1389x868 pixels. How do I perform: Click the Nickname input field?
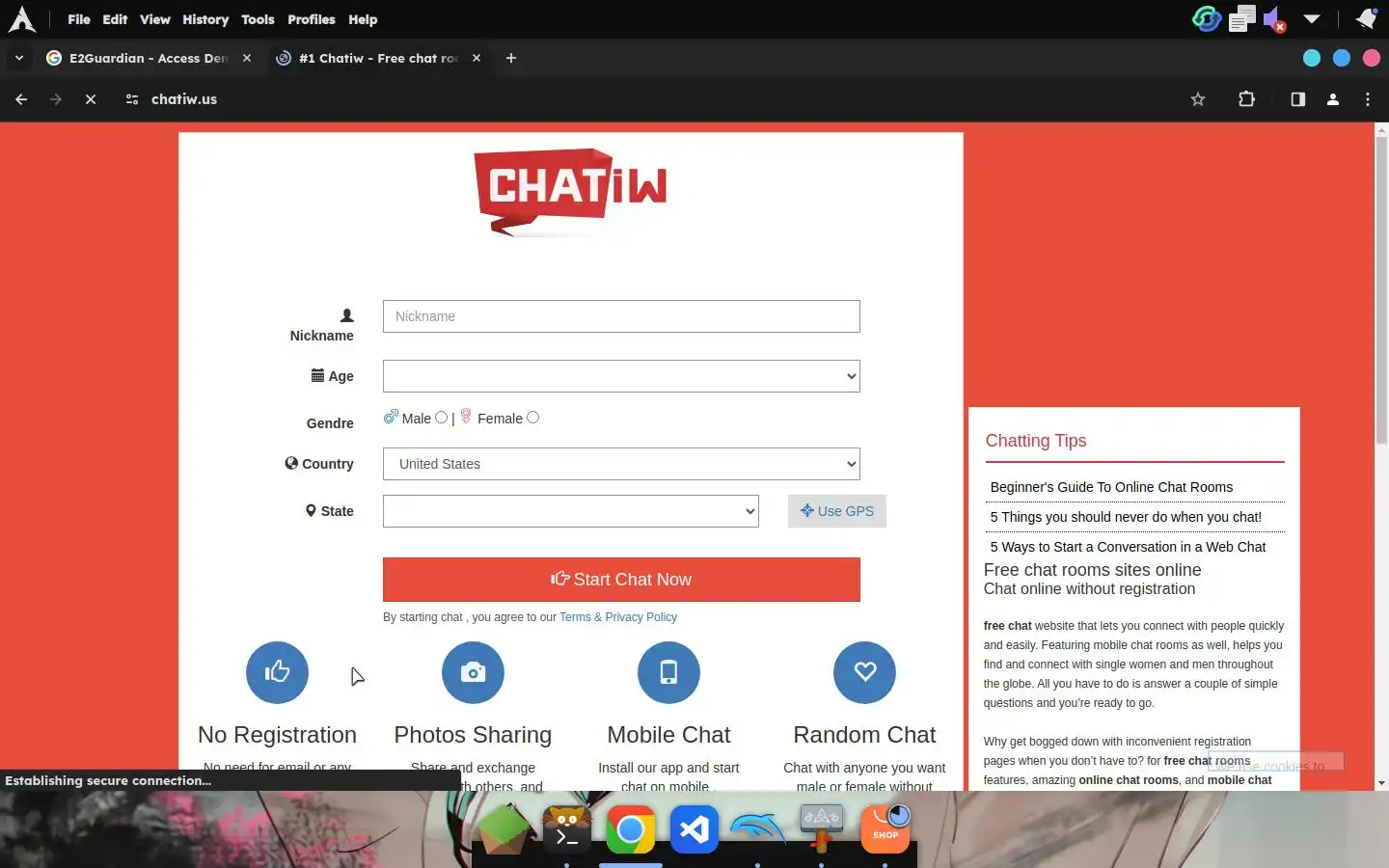621,316
